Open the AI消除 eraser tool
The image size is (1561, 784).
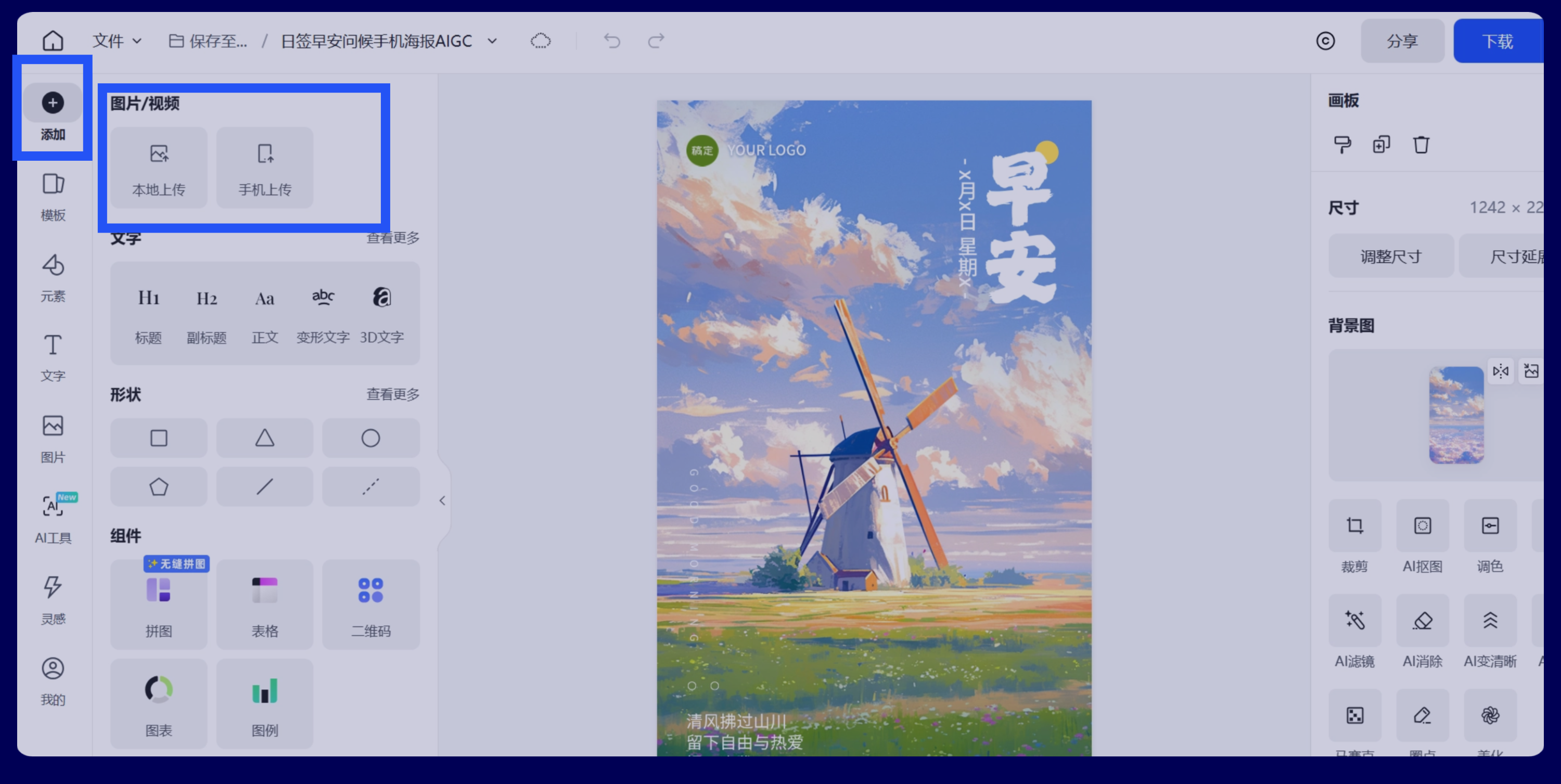tap(1422, 633)
